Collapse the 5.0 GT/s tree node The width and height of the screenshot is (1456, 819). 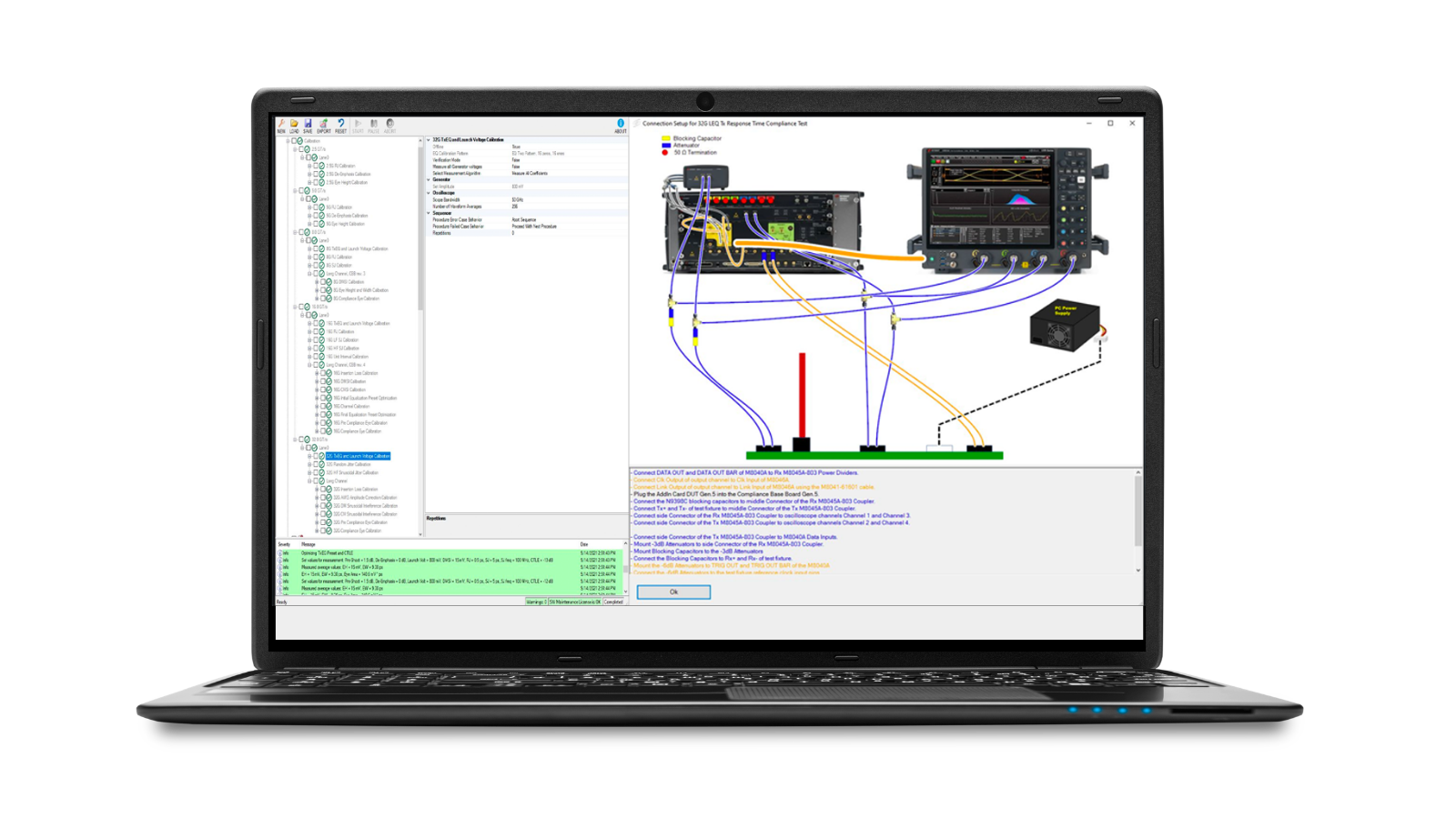tap(295, 190)
